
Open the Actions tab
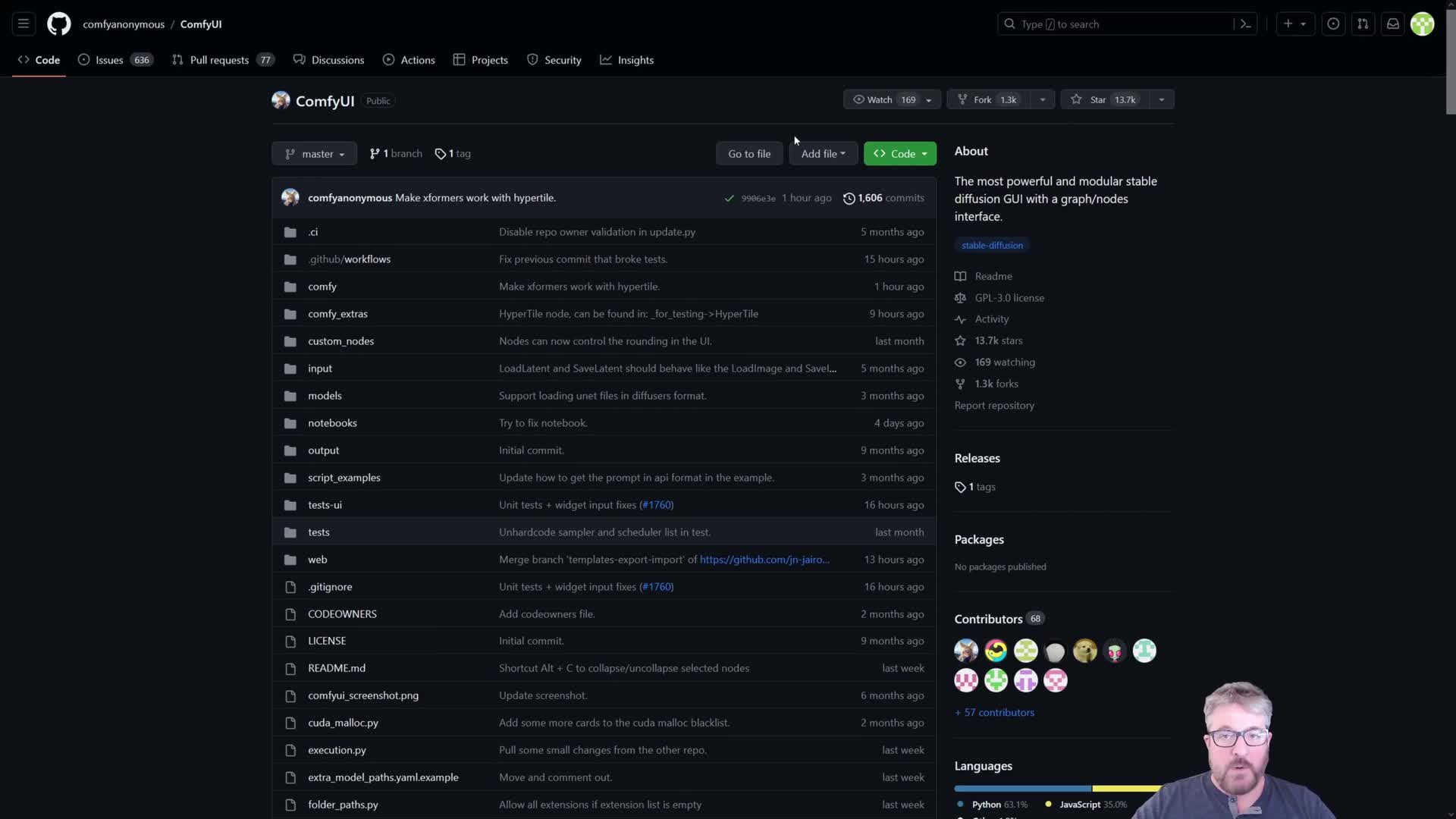coord(409,60)
